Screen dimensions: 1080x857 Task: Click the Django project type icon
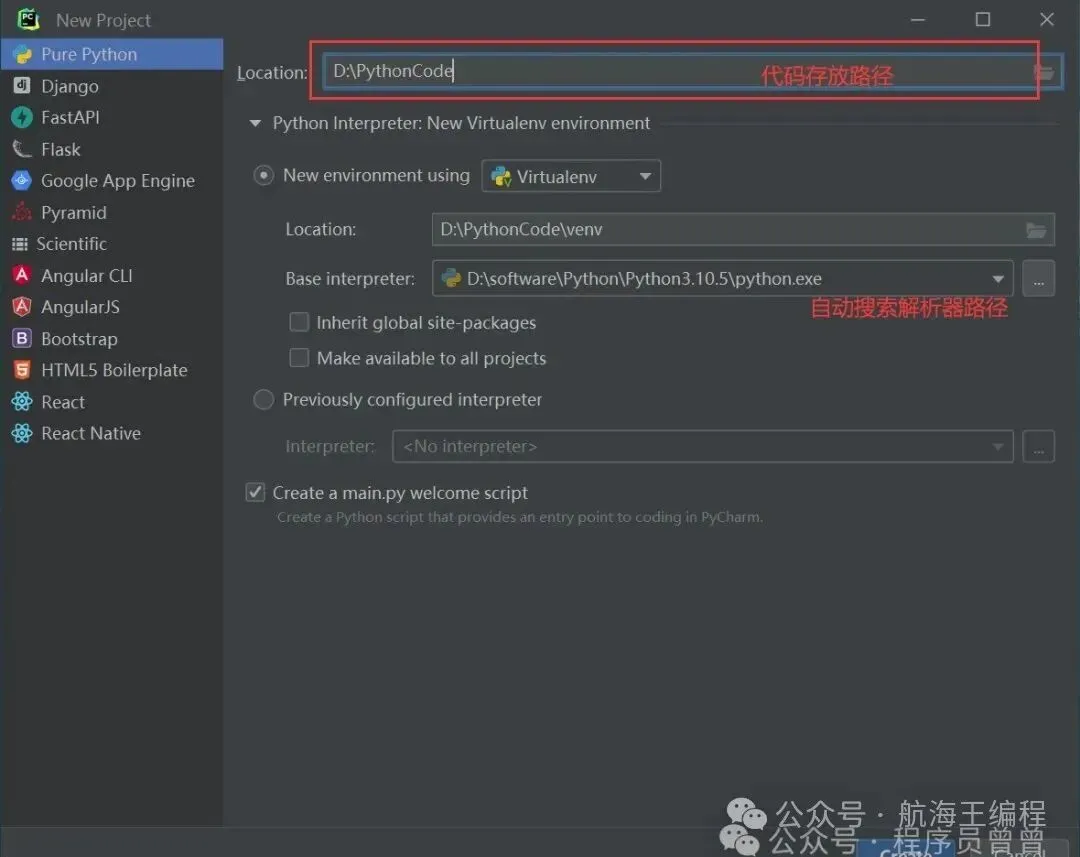(22, 85)
